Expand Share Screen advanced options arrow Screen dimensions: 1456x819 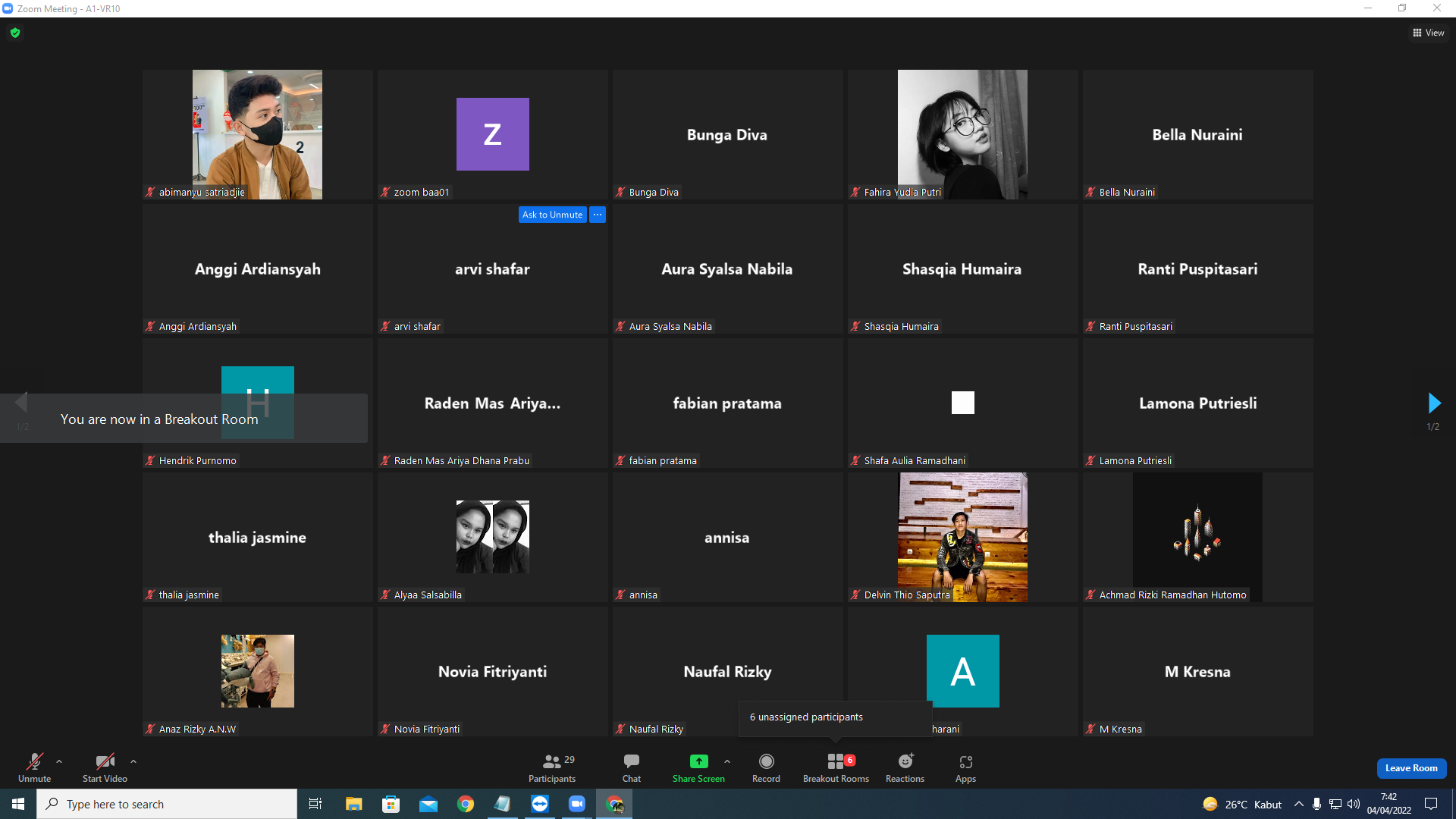[727, 761]
